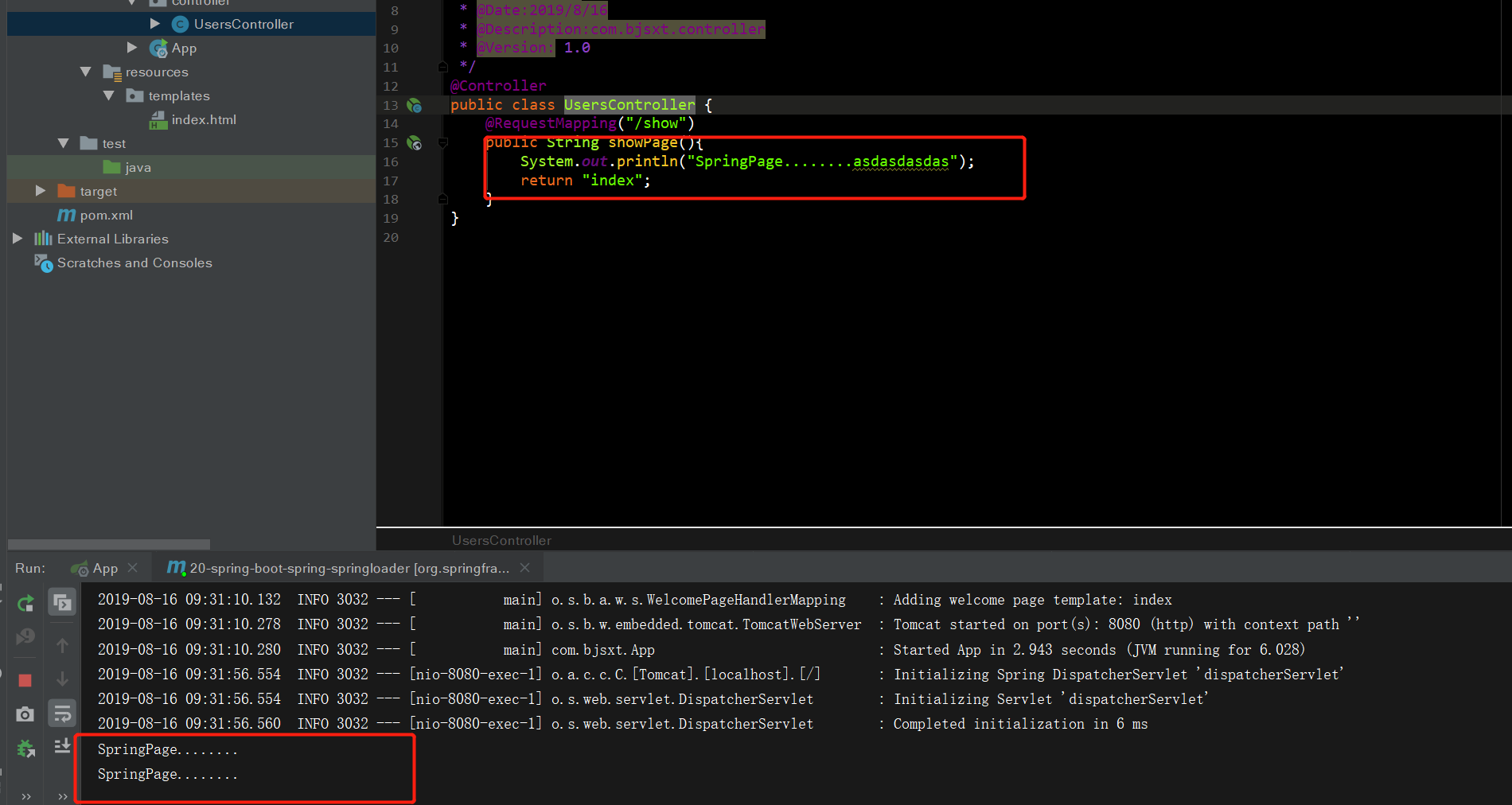The image size is (1512, 805).
Task: Open pom.xml file
Action: 107,215
